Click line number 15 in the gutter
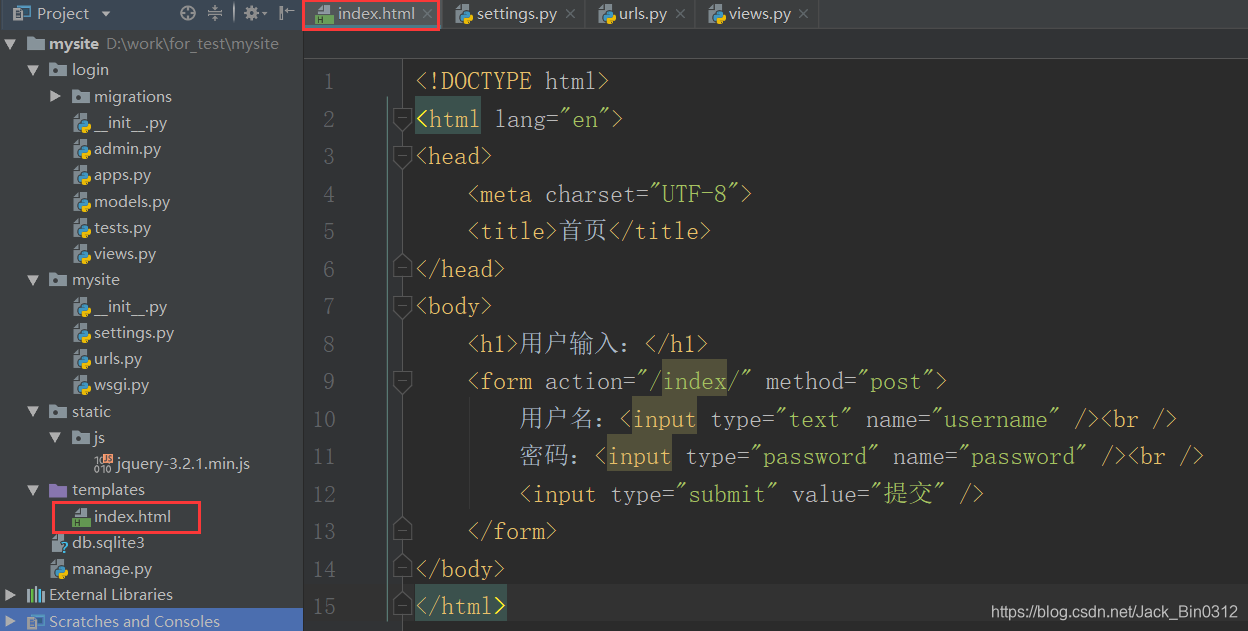 point(324,606)
